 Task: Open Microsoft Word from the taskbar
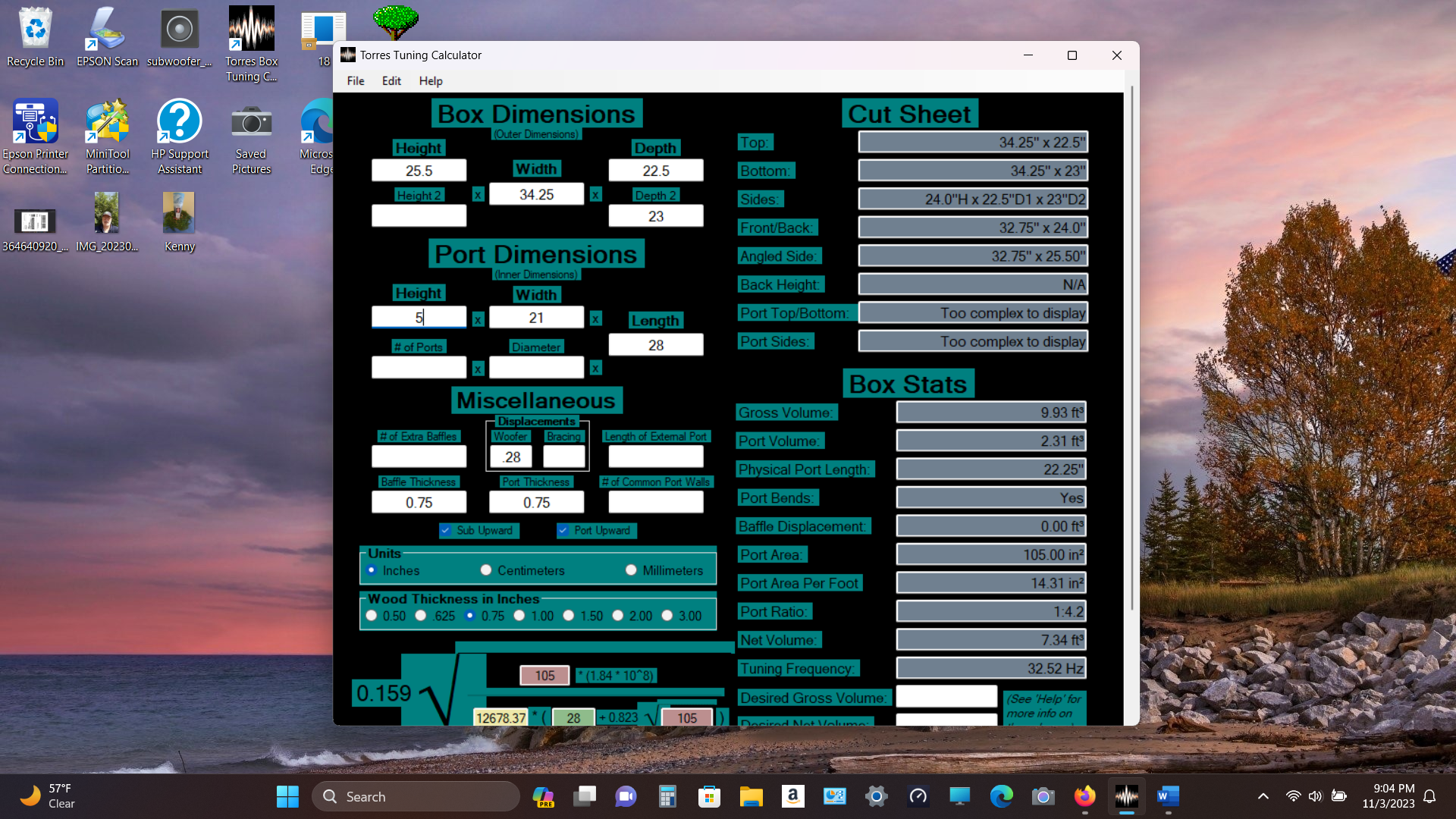[1168, 796]
